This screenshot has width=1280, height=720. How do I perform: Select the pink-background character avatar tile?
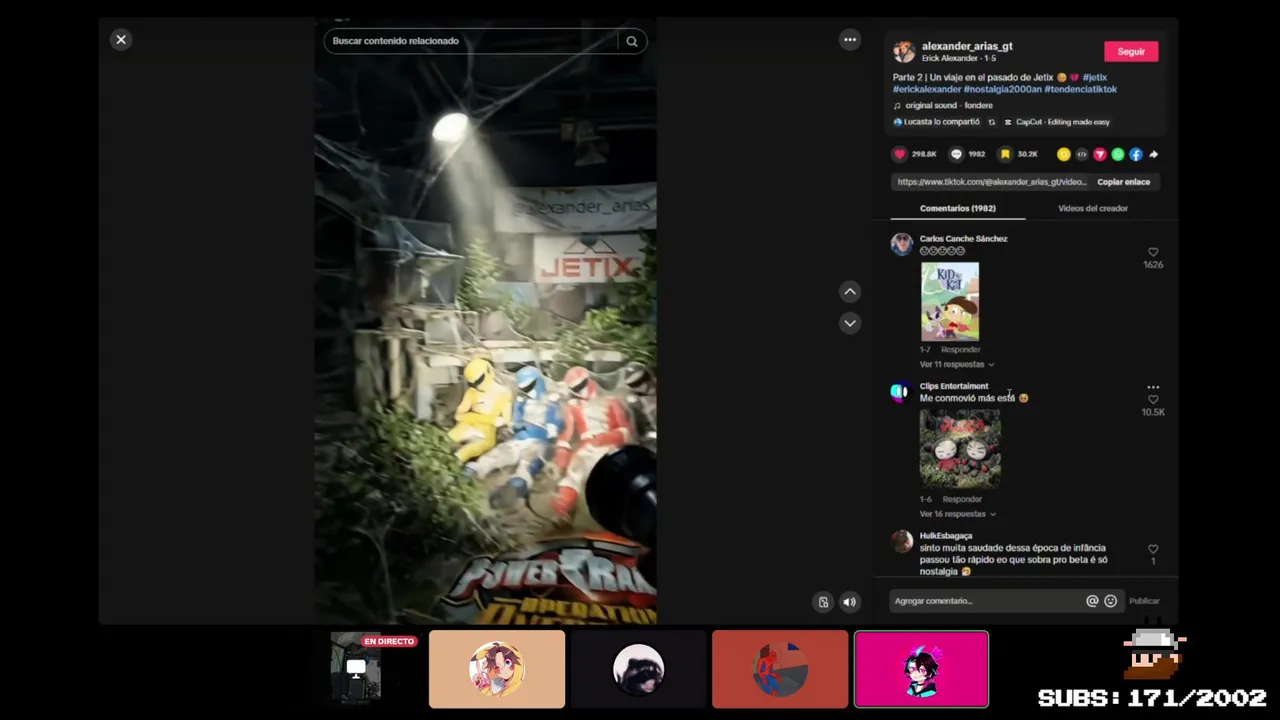coord(921,669)
